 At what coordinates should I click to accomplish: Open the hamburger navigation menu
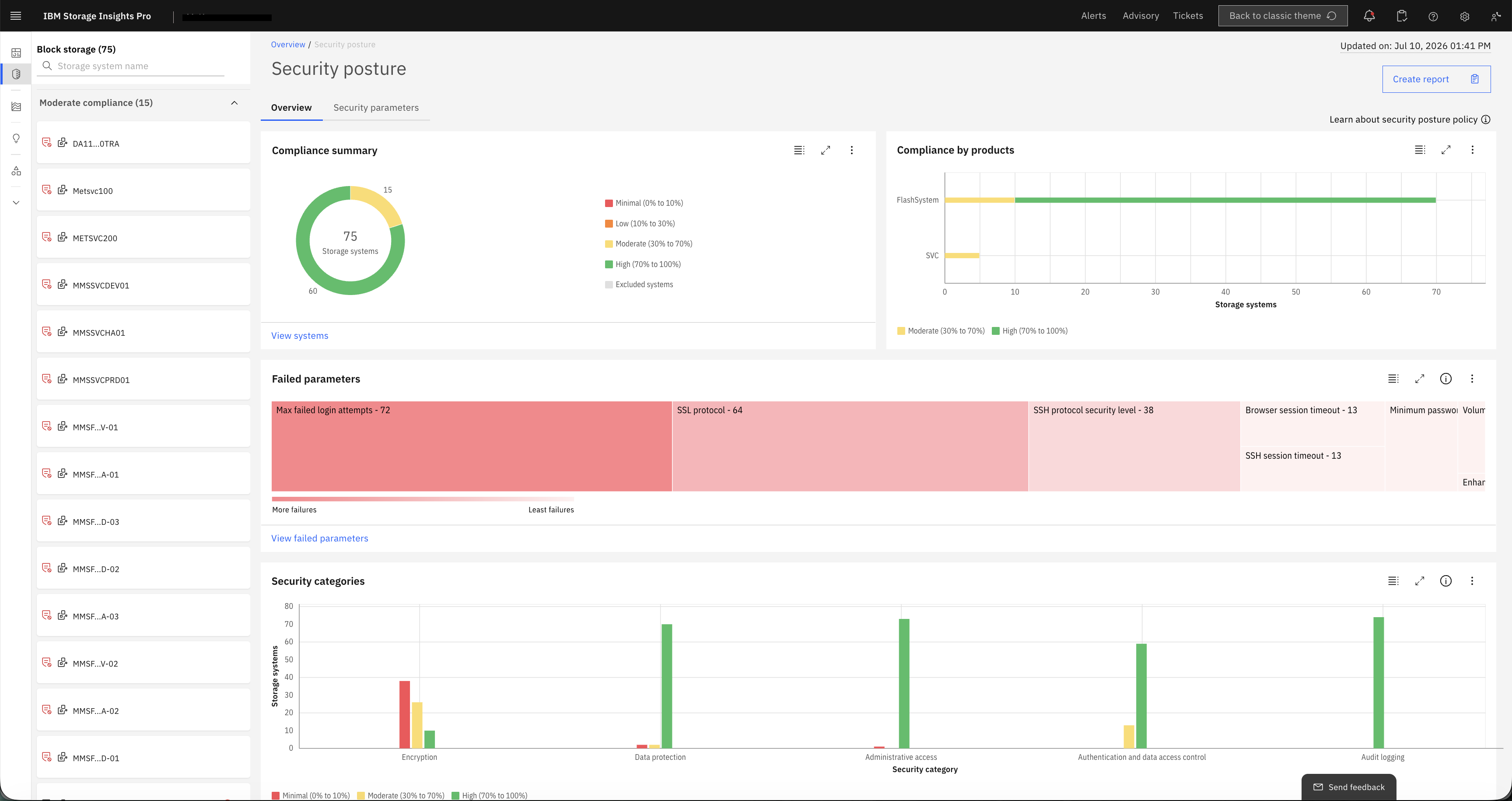click(x=16, y=16)
